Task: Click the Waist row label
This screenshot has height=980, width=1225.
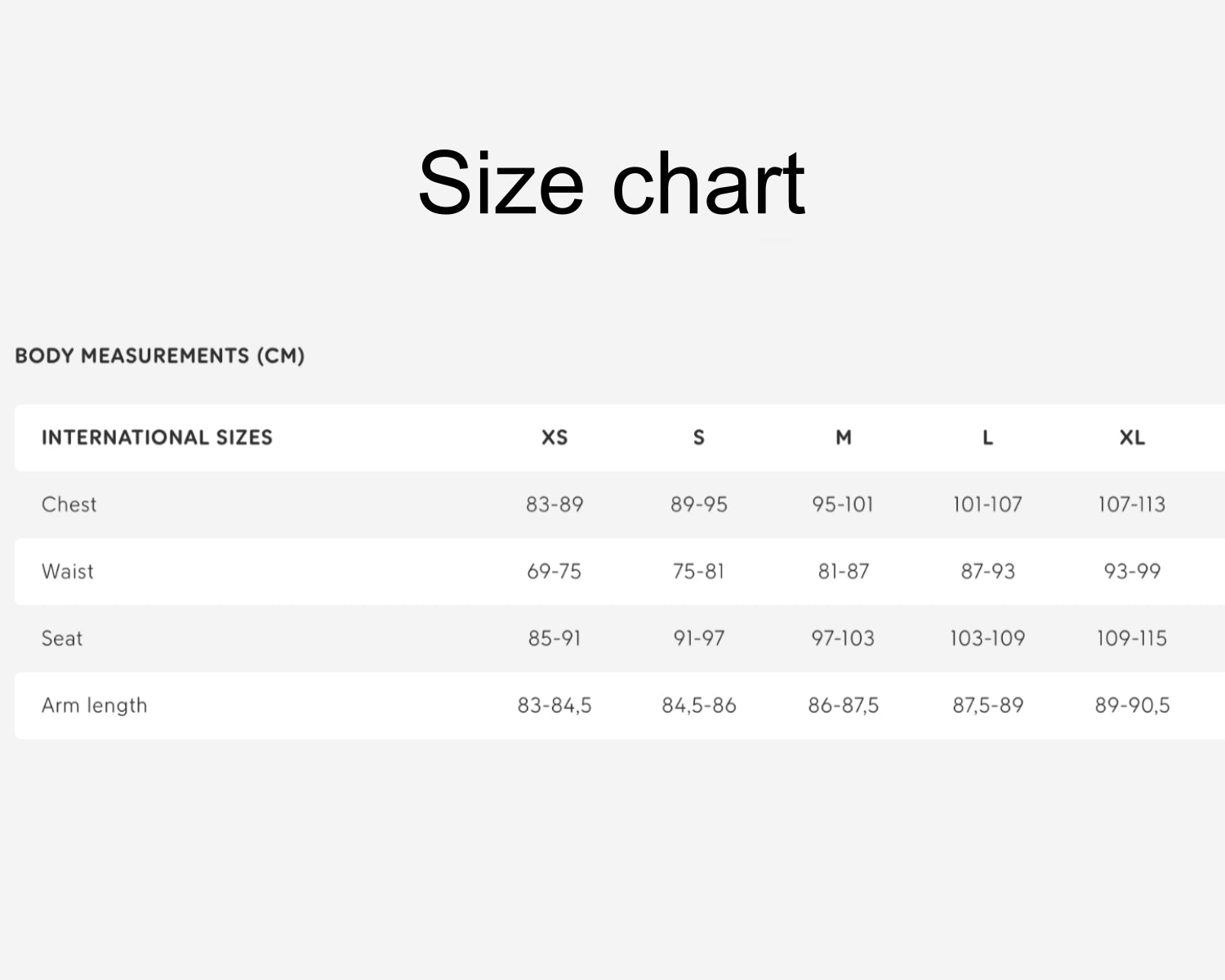Action: 68,572
